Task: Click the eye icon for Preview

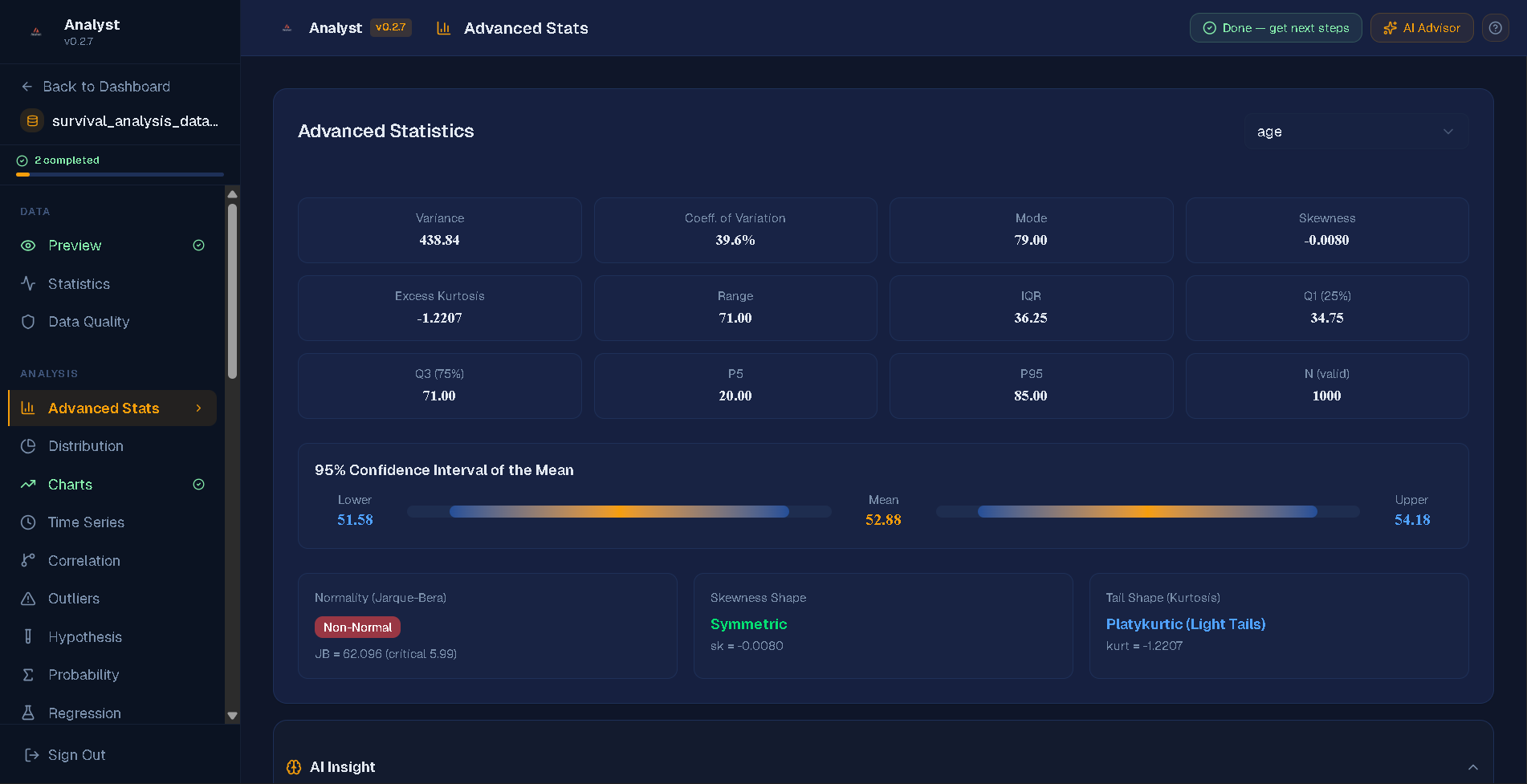Action: pyautogui.click(x=28, y=246)
